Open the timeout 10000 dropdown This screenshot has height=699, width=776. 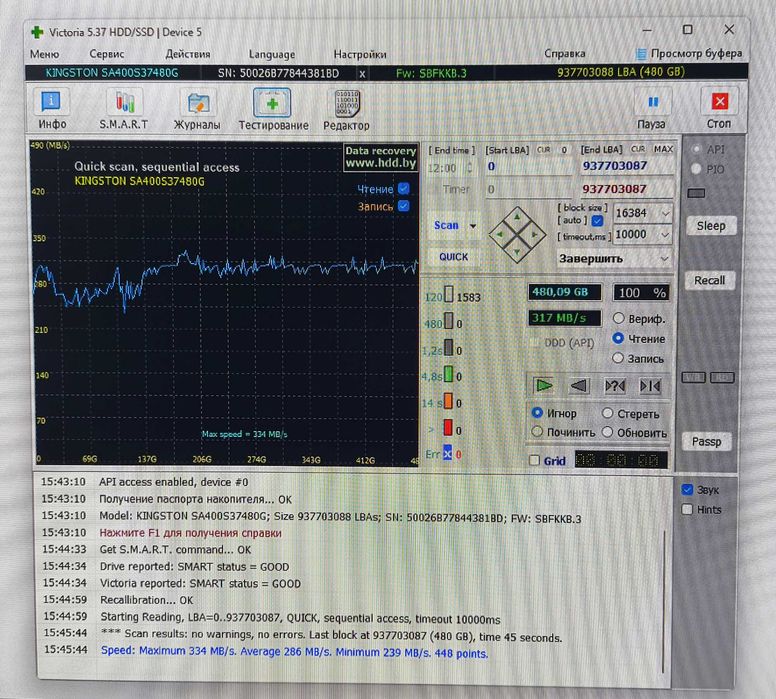pyautogui.click(x=666, y=235)
